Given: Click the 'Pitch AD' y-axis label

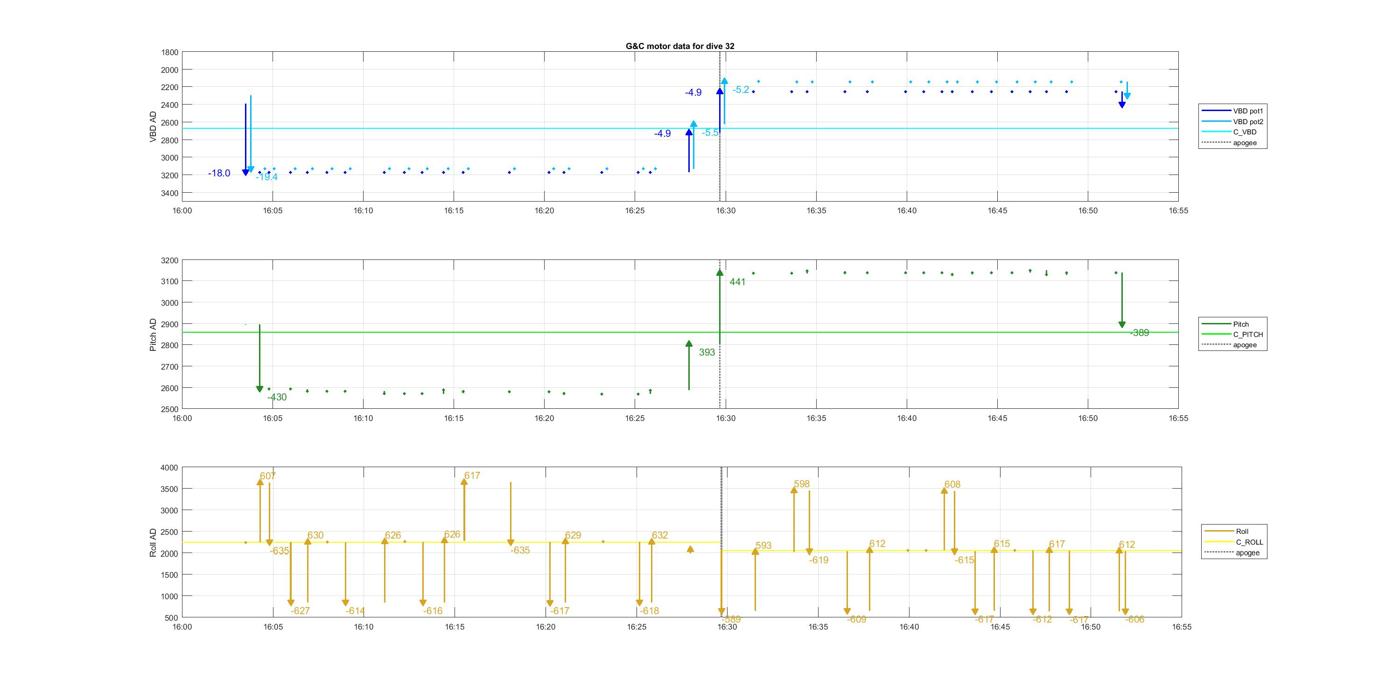Looking at the screenshot, I should (x=154, y=335).
